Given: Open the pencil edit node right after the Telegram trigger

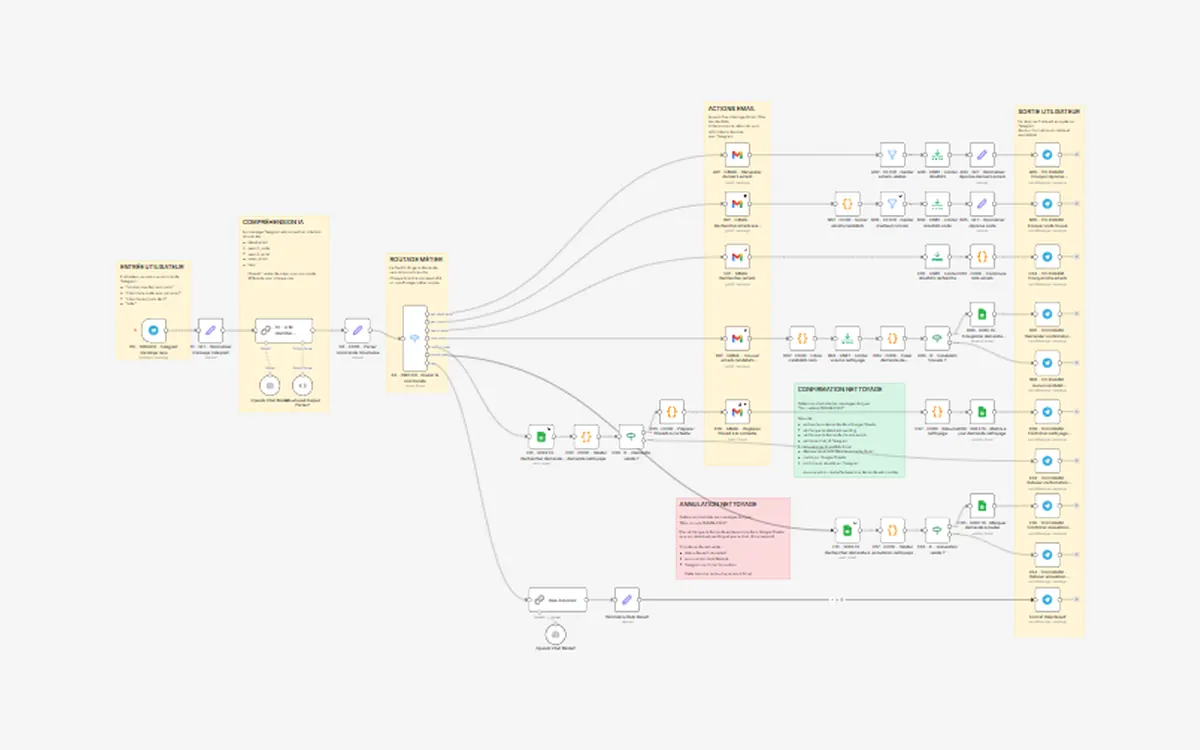Looking at the screenshot, I should coord(211,331).
